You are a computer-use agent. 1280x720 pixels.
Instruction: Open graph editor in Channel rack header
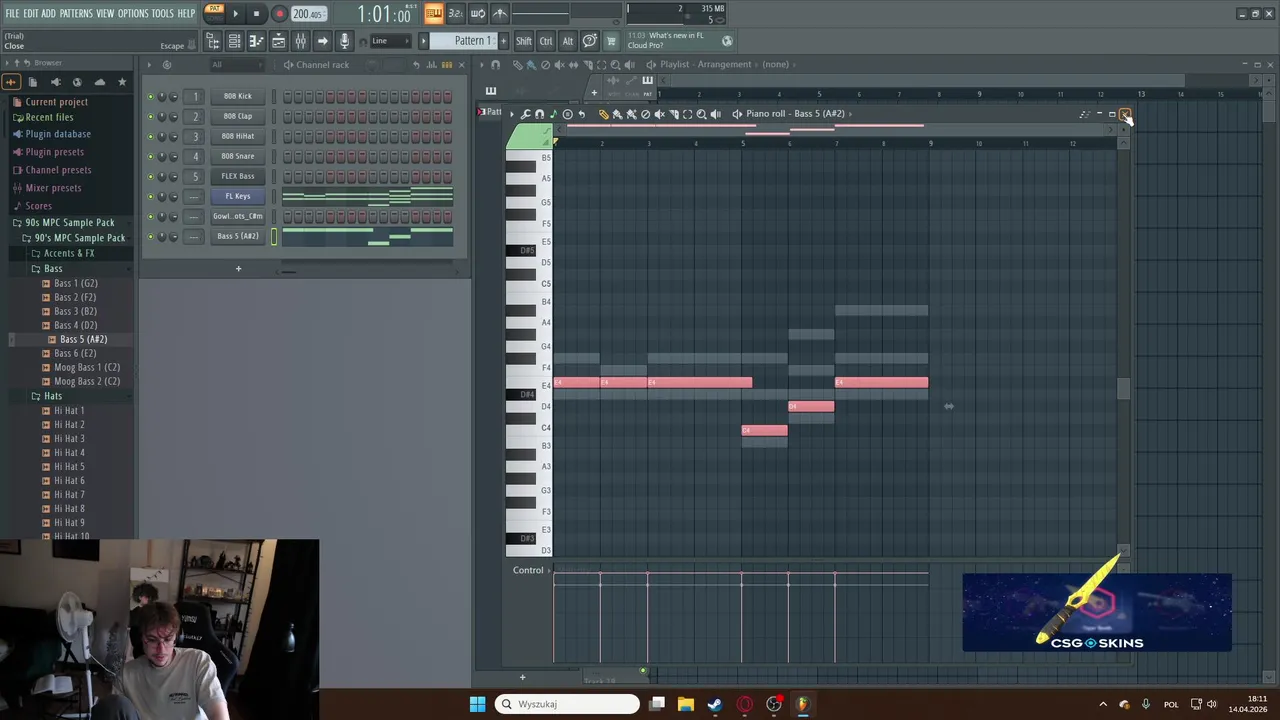431,65
